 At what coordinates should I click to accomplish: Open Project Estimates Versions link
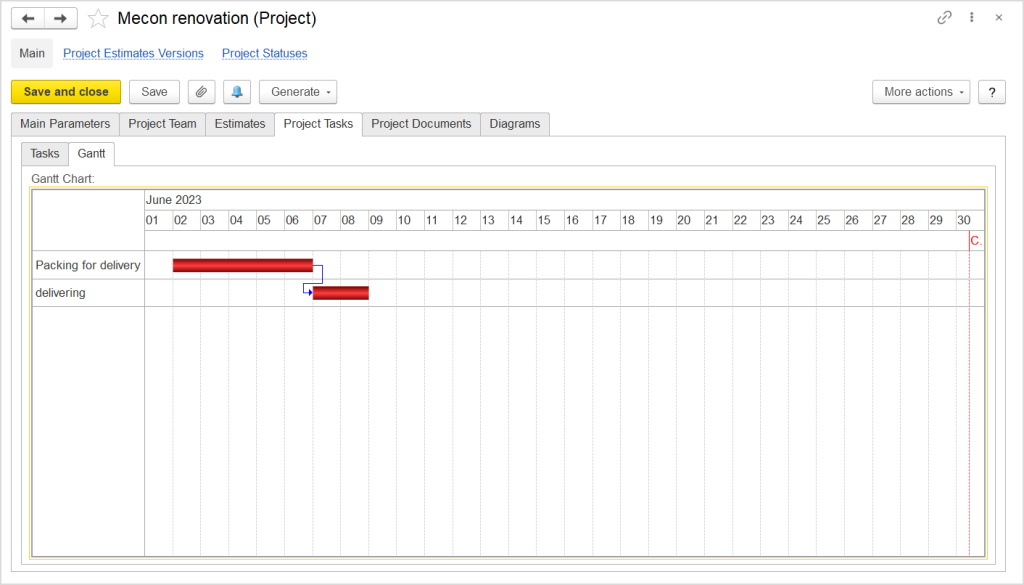point(133,54)
